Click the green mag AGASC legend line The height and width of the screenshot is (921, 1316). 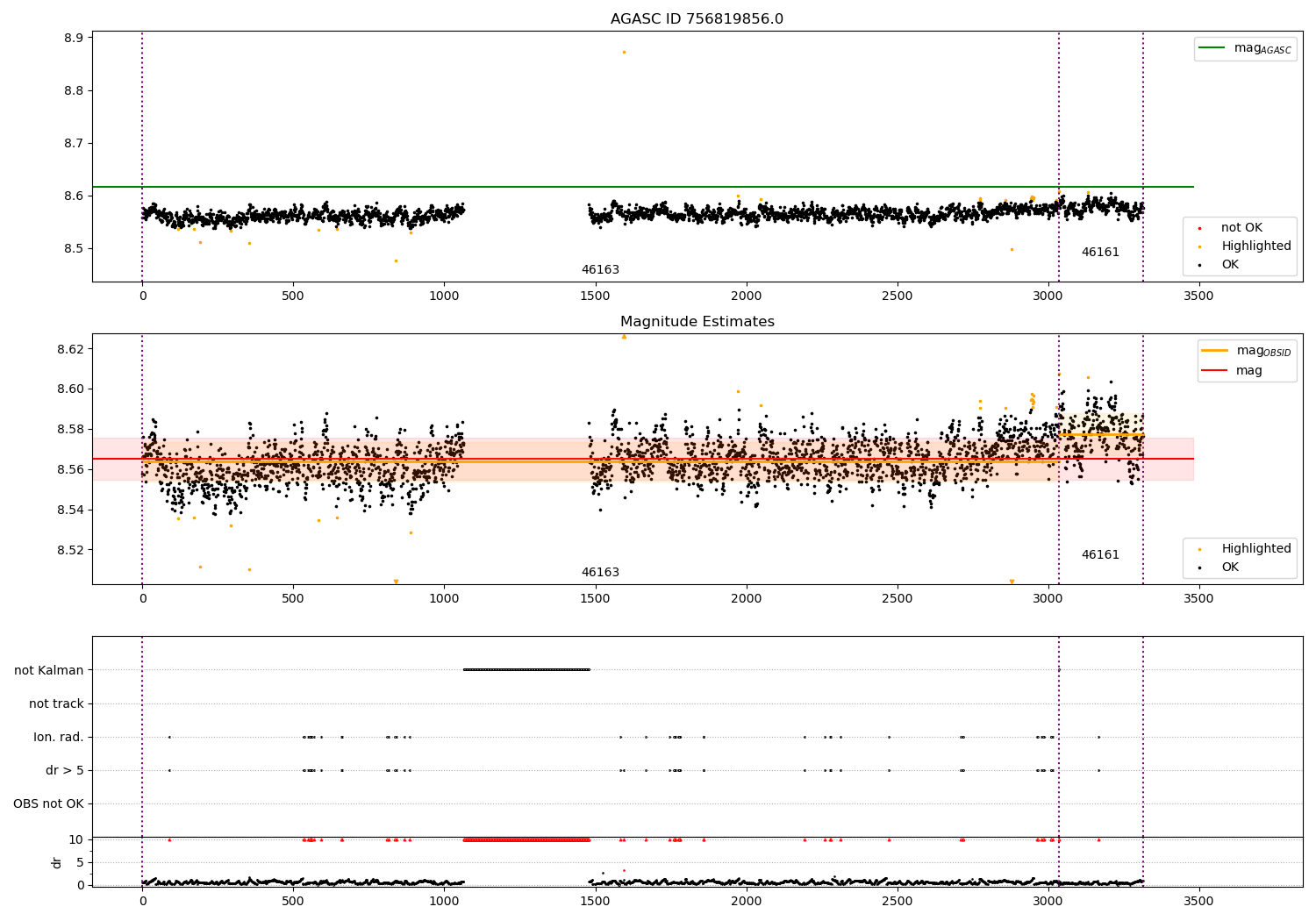(x=1212, y=48)
